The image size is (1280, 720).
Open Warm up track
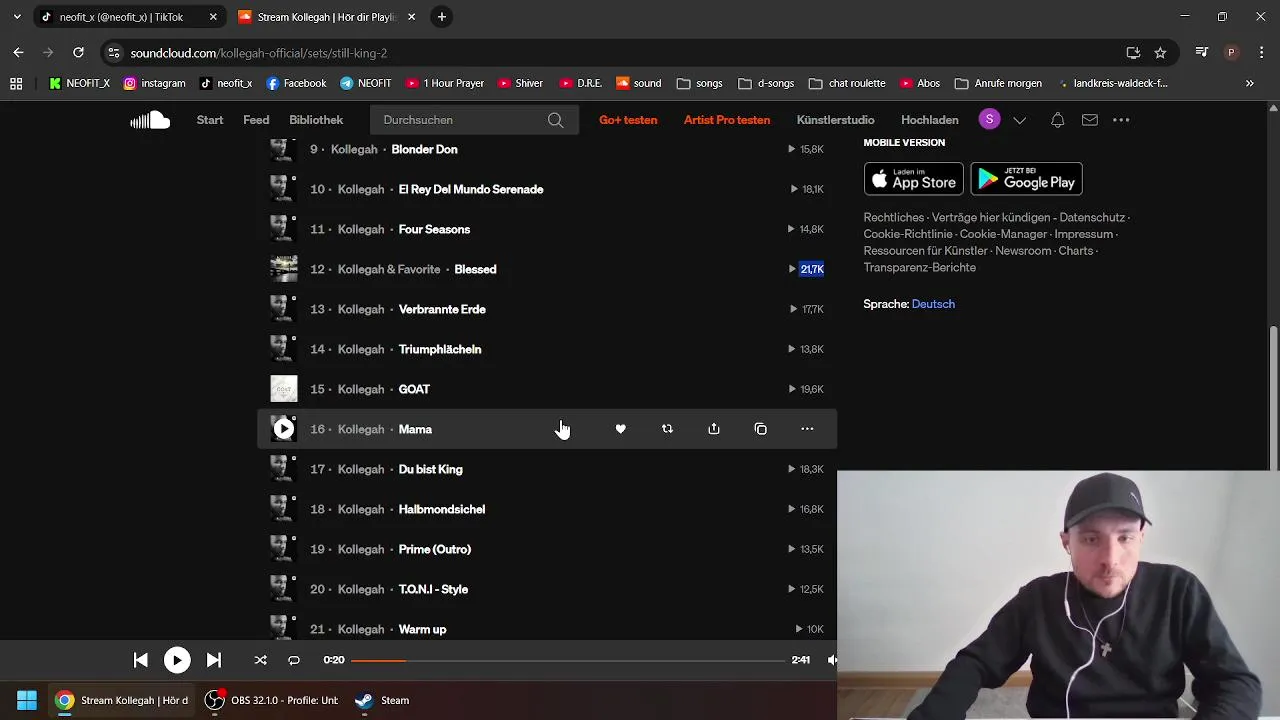pyautogui.click(x=422, y=629)
